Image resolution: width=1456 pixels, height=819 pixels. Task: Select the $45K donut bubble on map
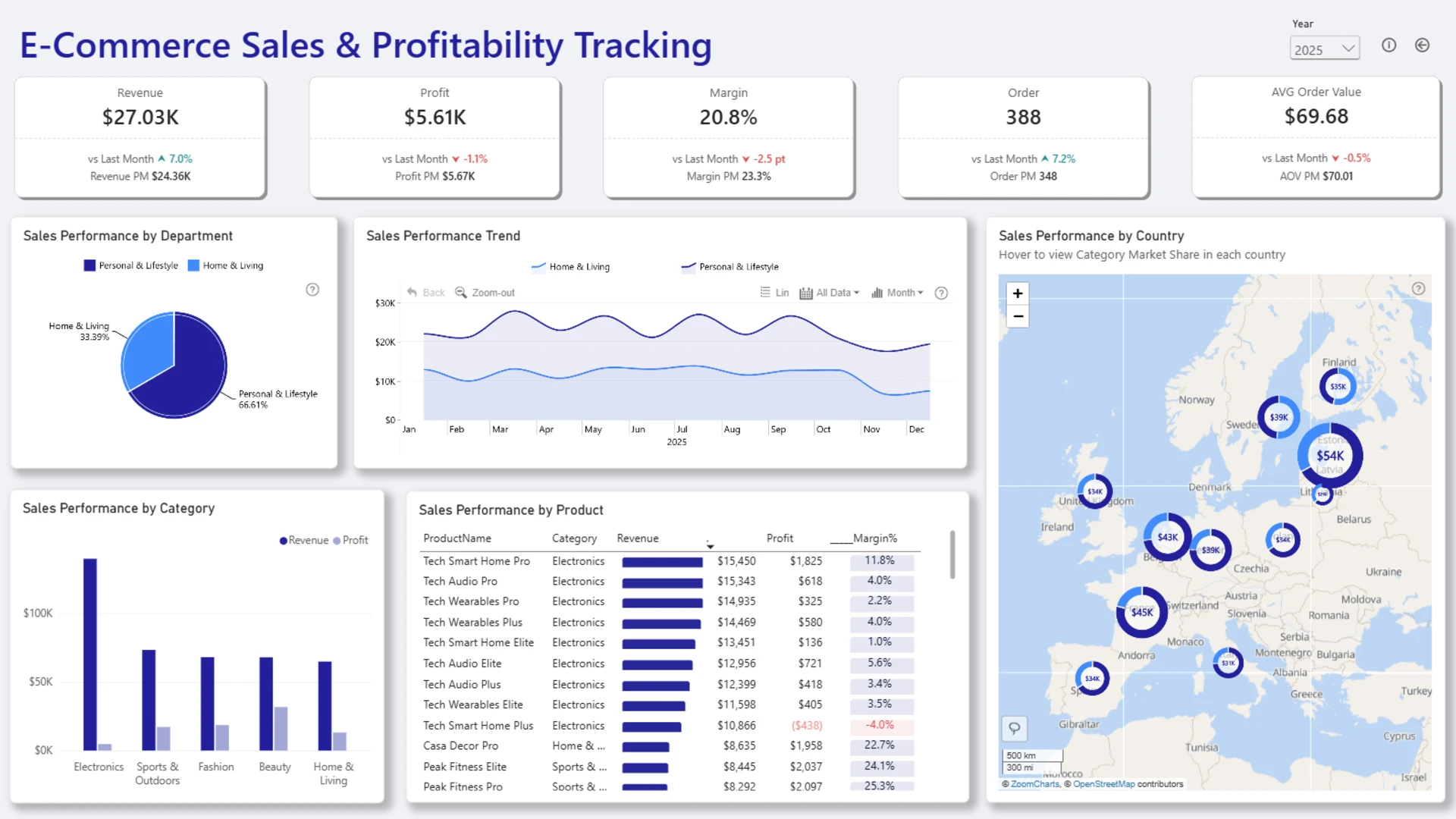click(1142, 612)
